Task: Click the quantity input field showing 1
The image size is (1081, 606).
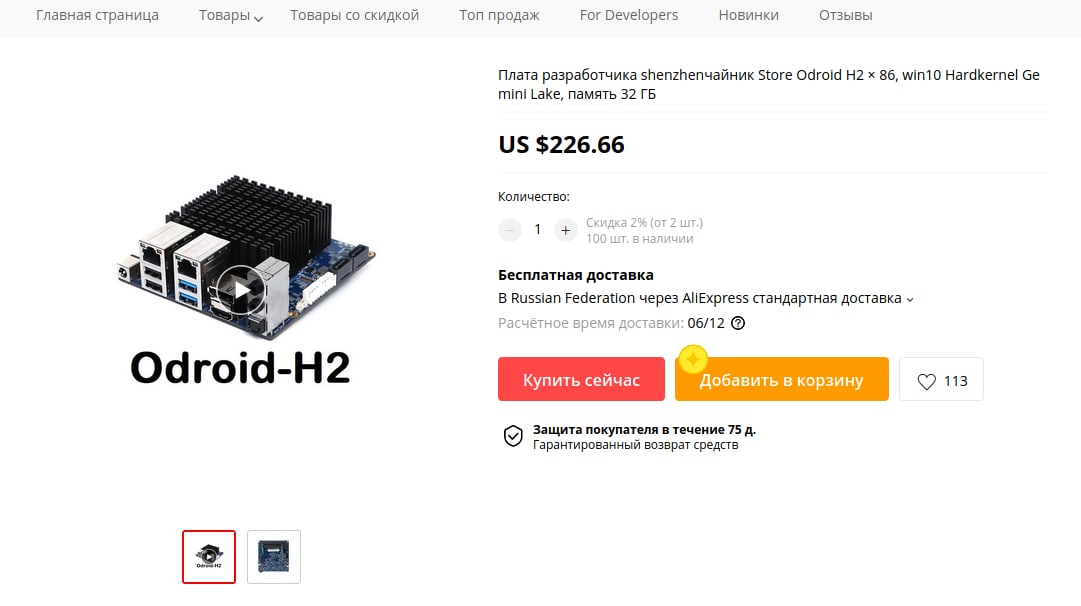Action: (x=538, y=230)
